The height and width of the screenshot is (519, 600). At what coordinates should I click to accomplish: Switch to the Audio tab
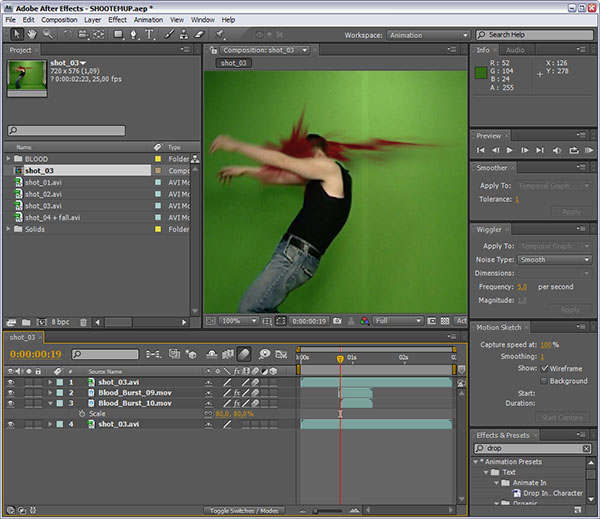515,49
